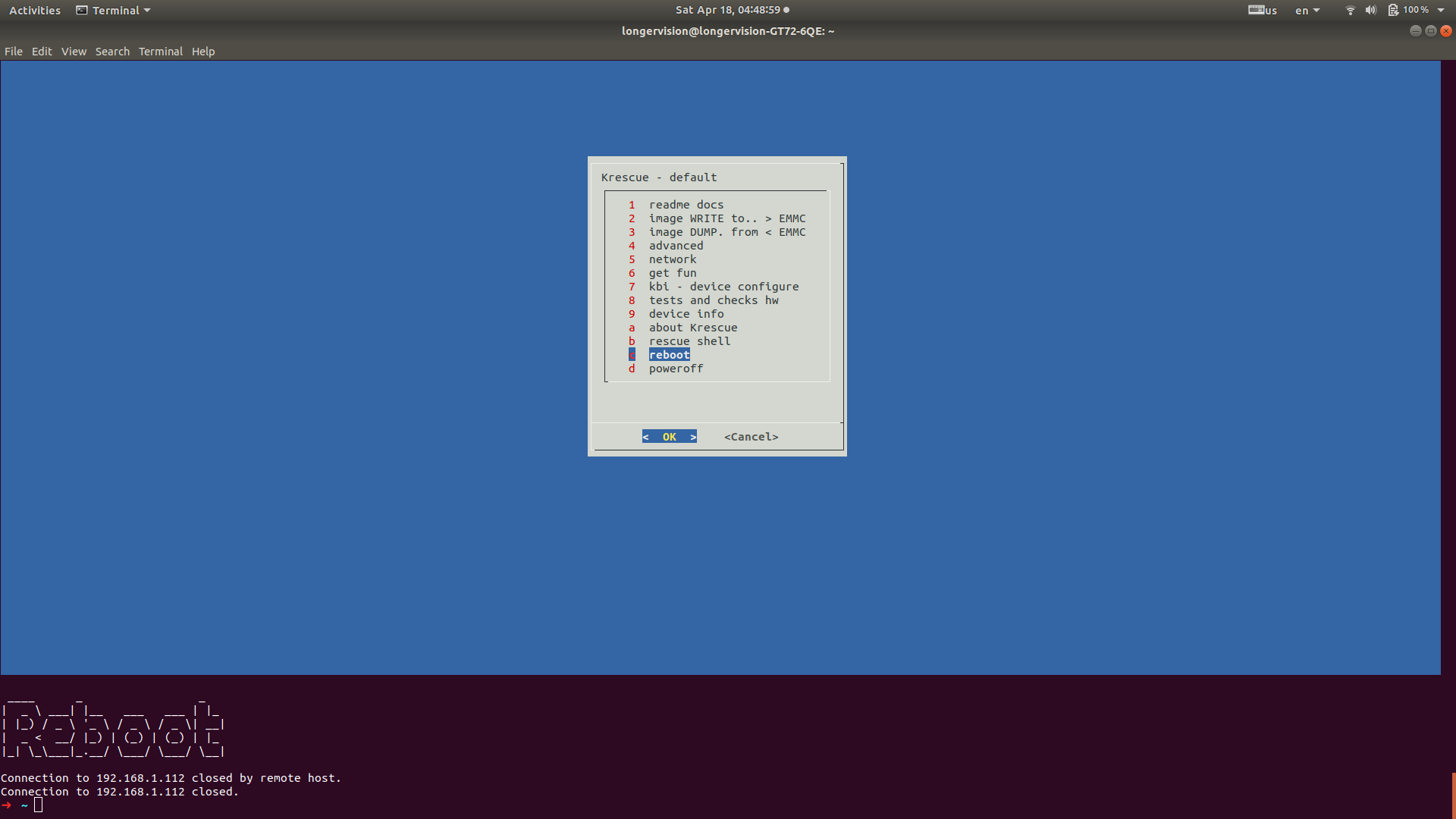Open the Help menu
Image resolution: width=1456 pixels, height=819 pixels.
coord(203,52)
